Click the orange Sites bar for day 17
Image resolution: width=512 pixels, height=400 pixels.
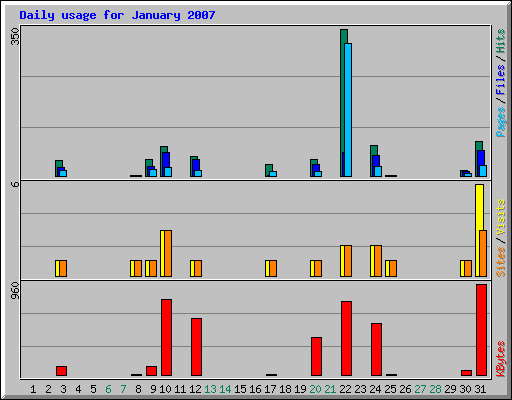(x=273, y=268)
